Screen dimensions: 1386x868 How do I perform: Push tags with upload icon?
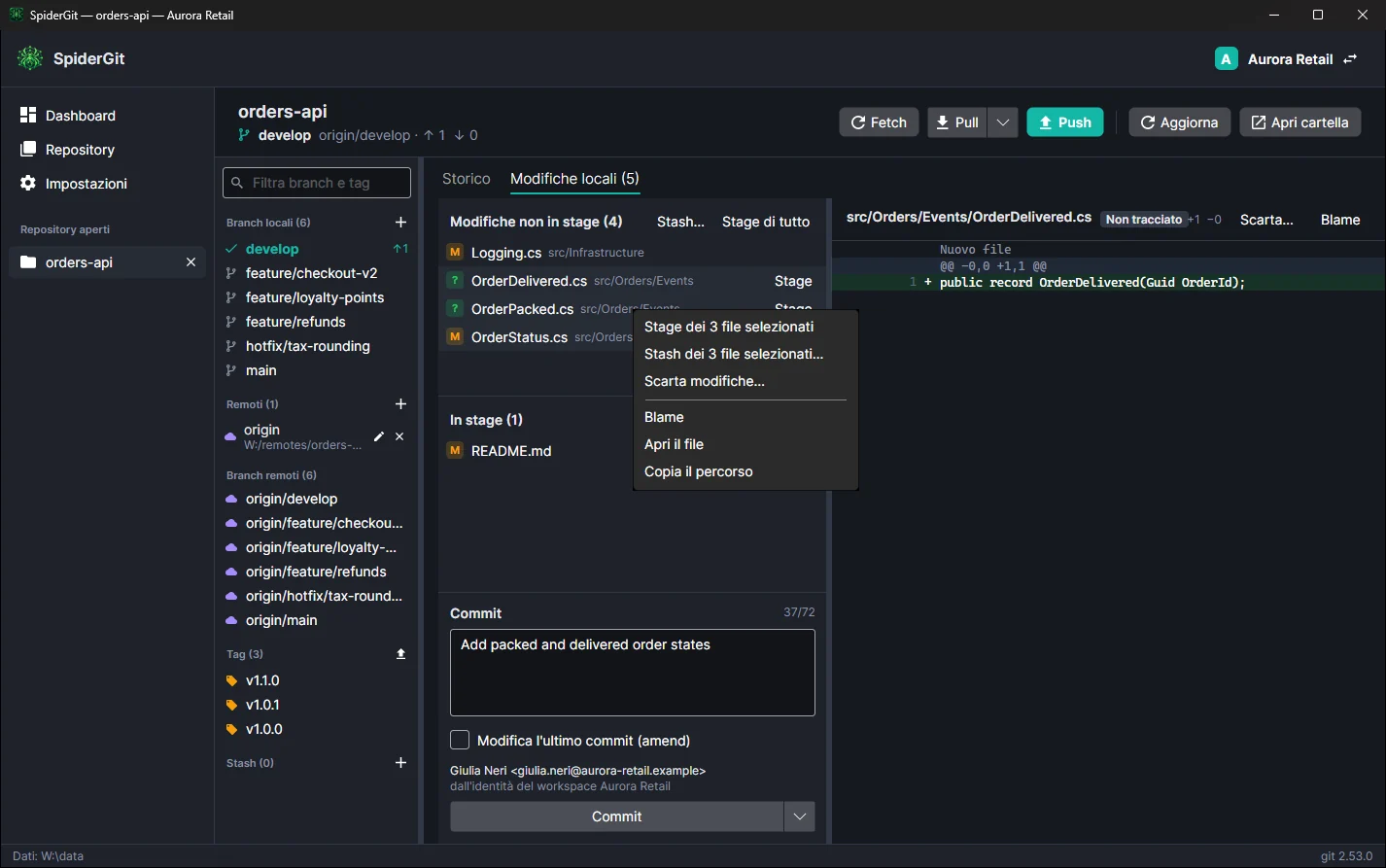400,654
